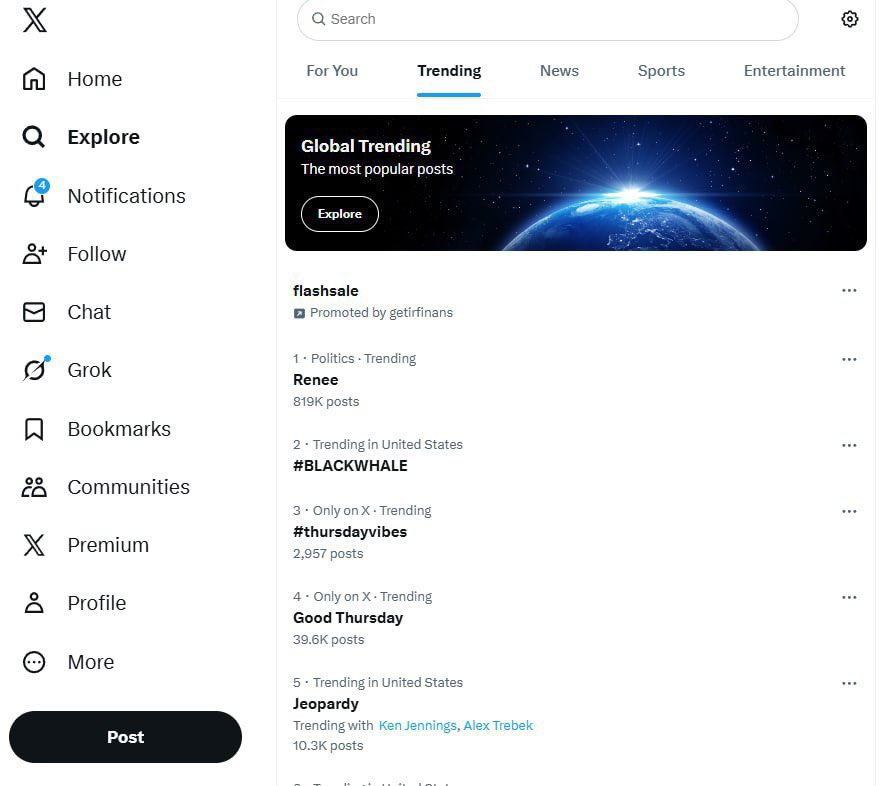Open Chat via the envelope icon
Screen dimensions: 879x786
click(x=34, y=312)
